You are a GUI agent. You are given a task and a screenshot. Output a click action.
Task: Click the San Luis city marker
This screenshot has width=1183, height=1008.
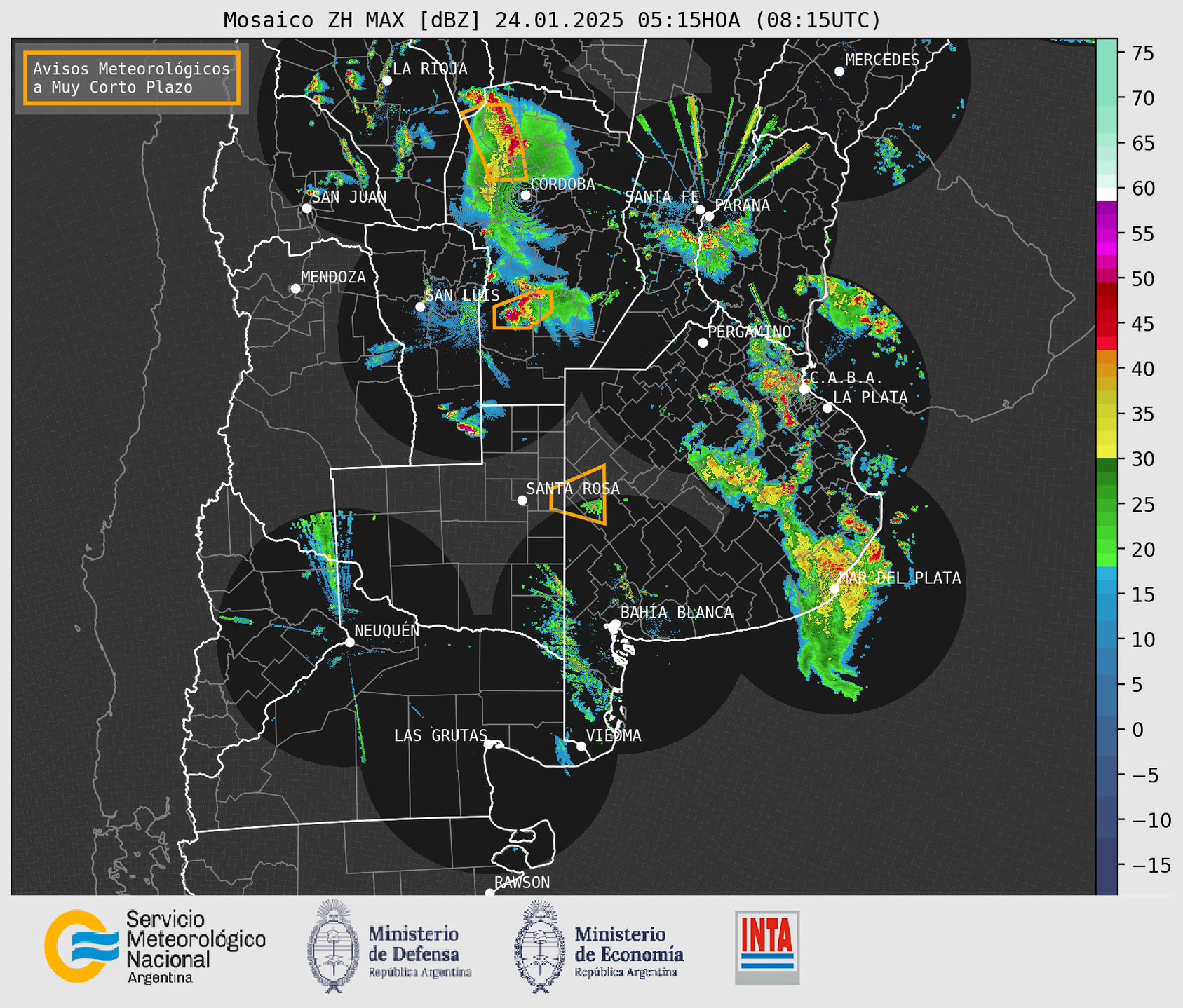pyautogui.click(x=420, y=306)
